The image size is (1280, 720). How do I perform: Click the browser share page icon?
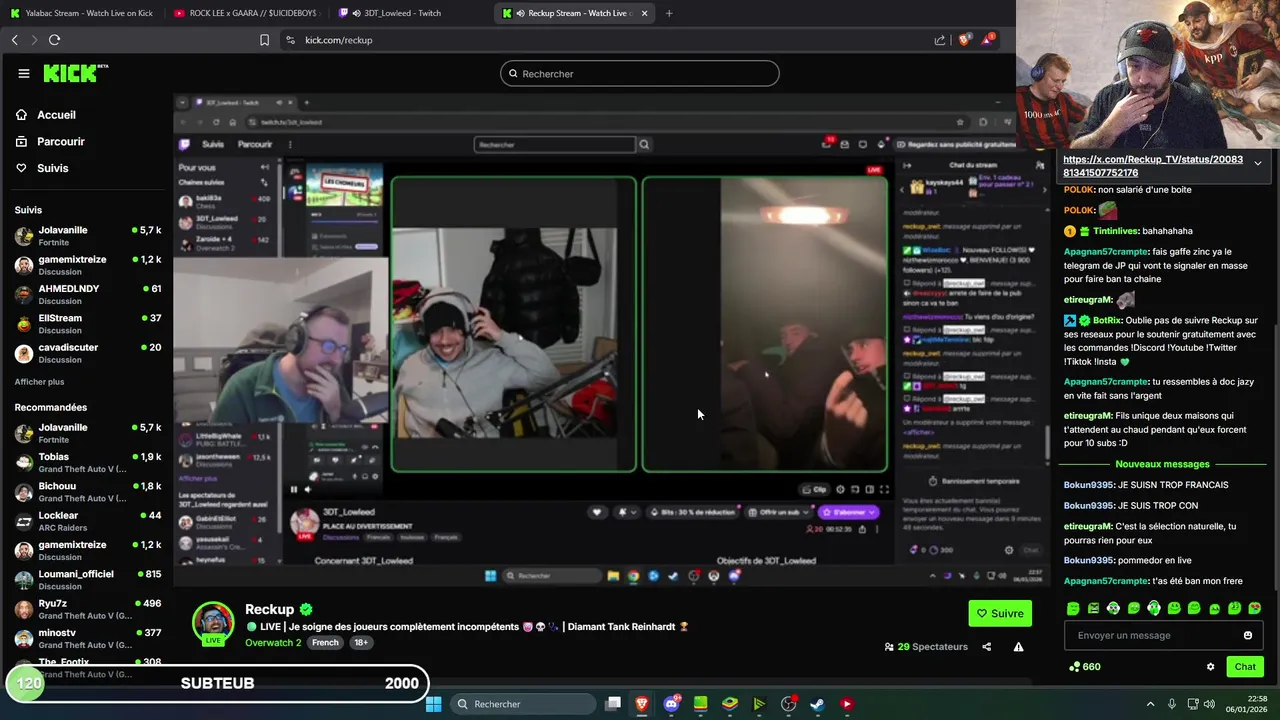940,40
